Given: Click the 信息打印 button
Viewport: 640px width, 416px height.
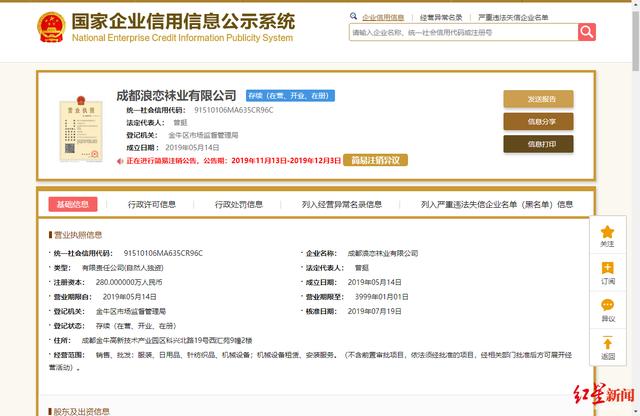Looking at the screenshot, I should coord(538,144).
